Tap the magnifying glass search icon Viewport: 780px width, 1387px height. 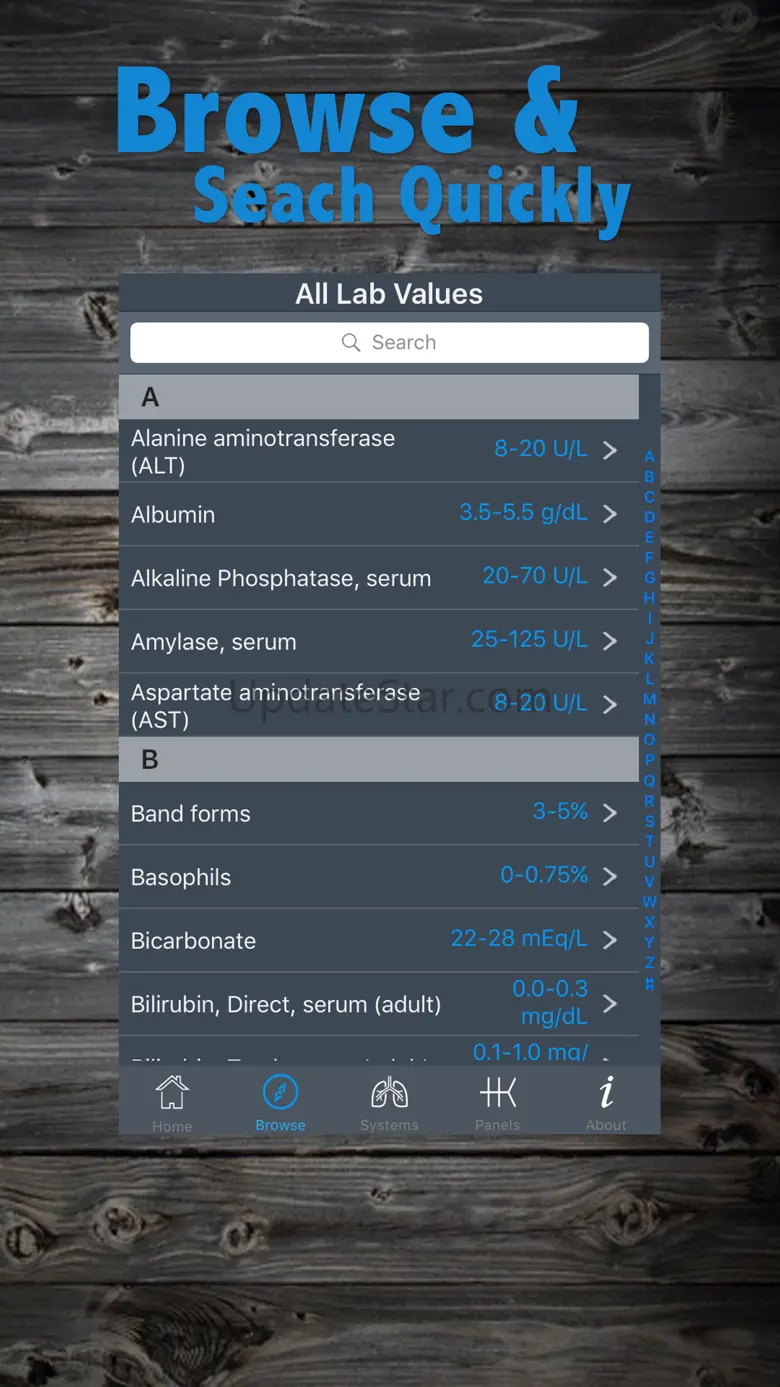(x=351, y=343)
